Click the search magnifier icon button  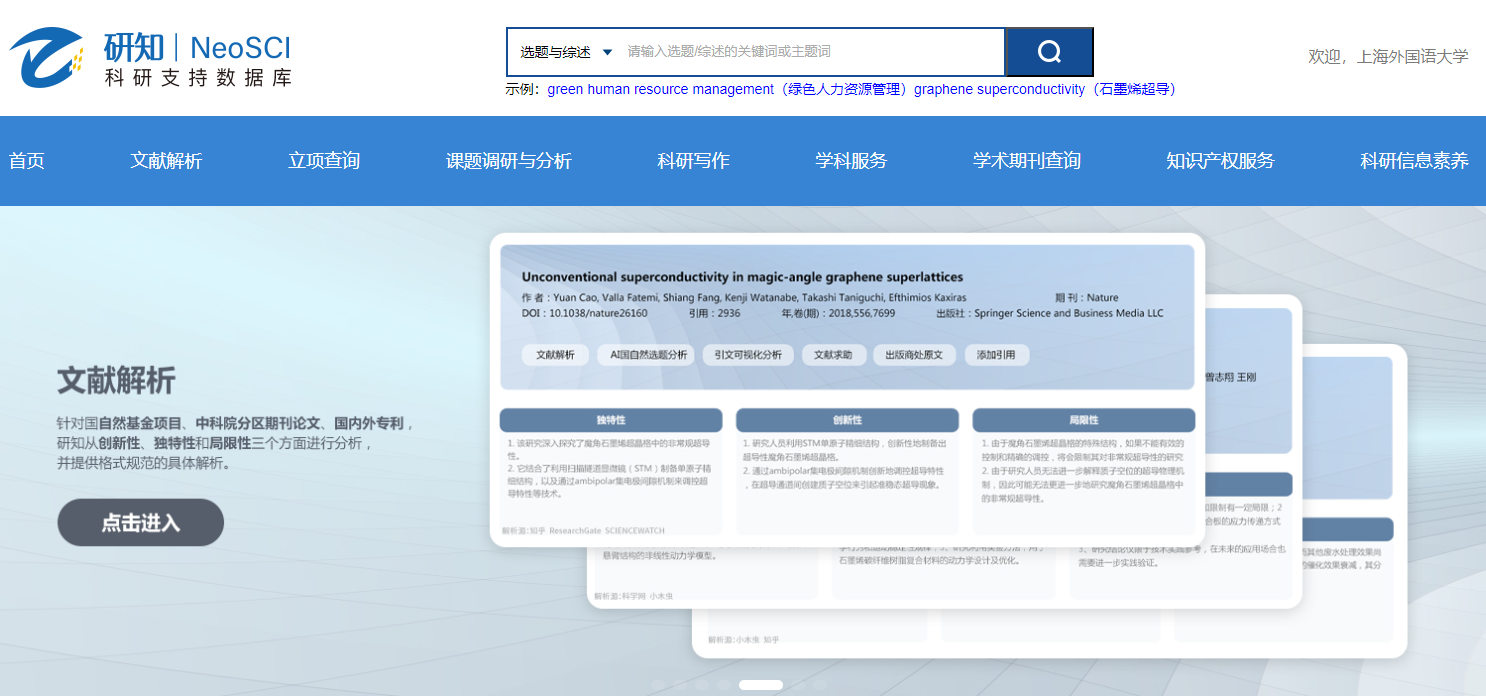[x=1048, y=52]
